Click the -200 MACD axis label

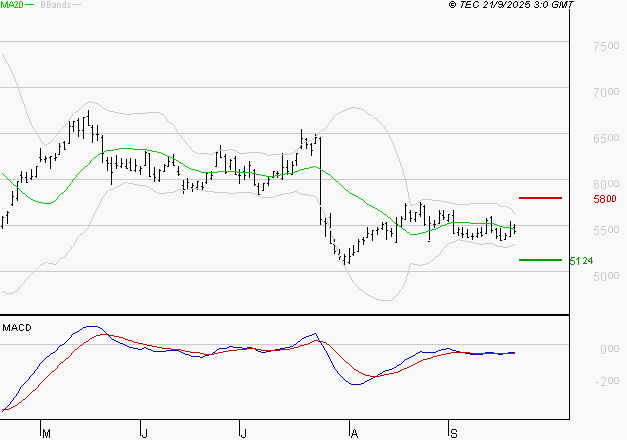coord(607,381)
